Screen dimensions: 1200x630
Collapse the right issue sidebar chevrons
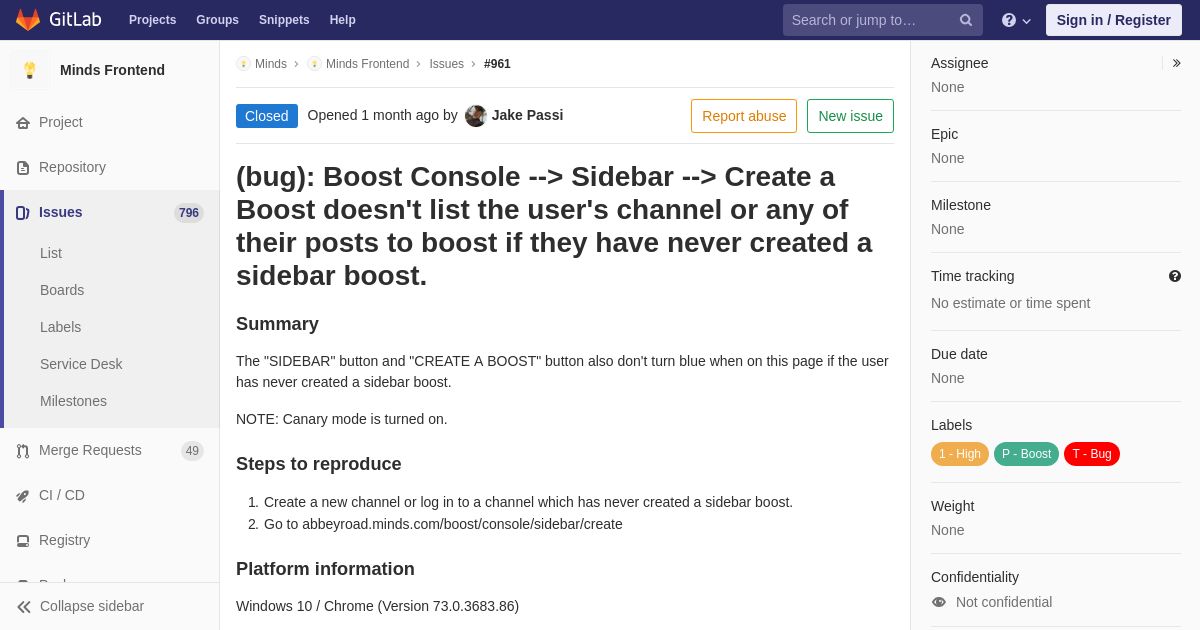(x=1177, y=63)
